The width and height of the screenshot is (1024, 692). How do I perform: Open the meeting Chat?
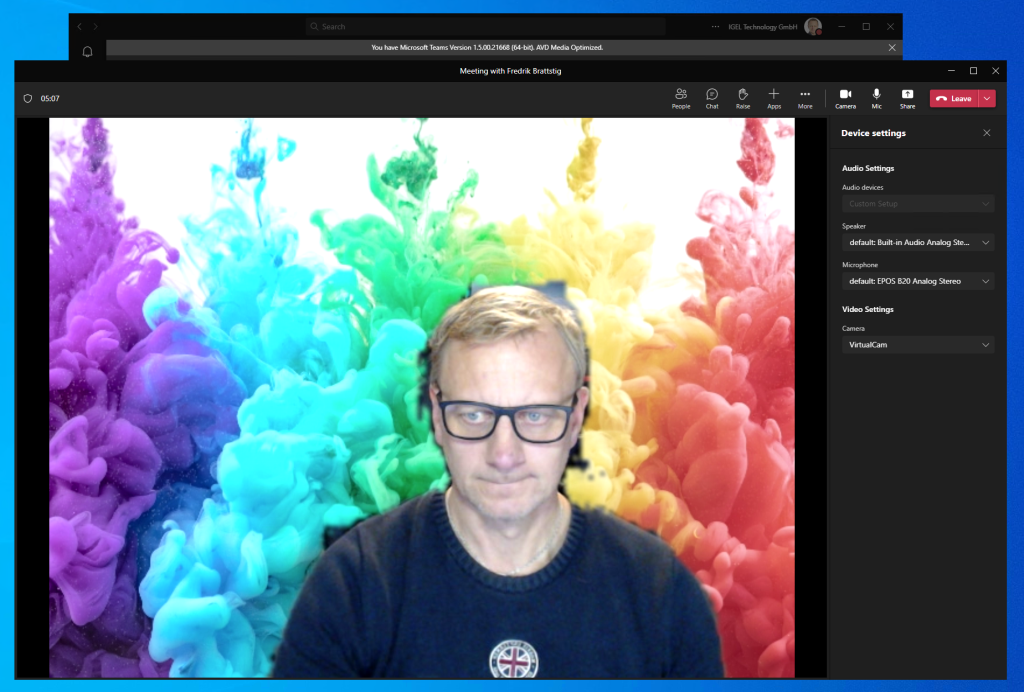(712, 97)
